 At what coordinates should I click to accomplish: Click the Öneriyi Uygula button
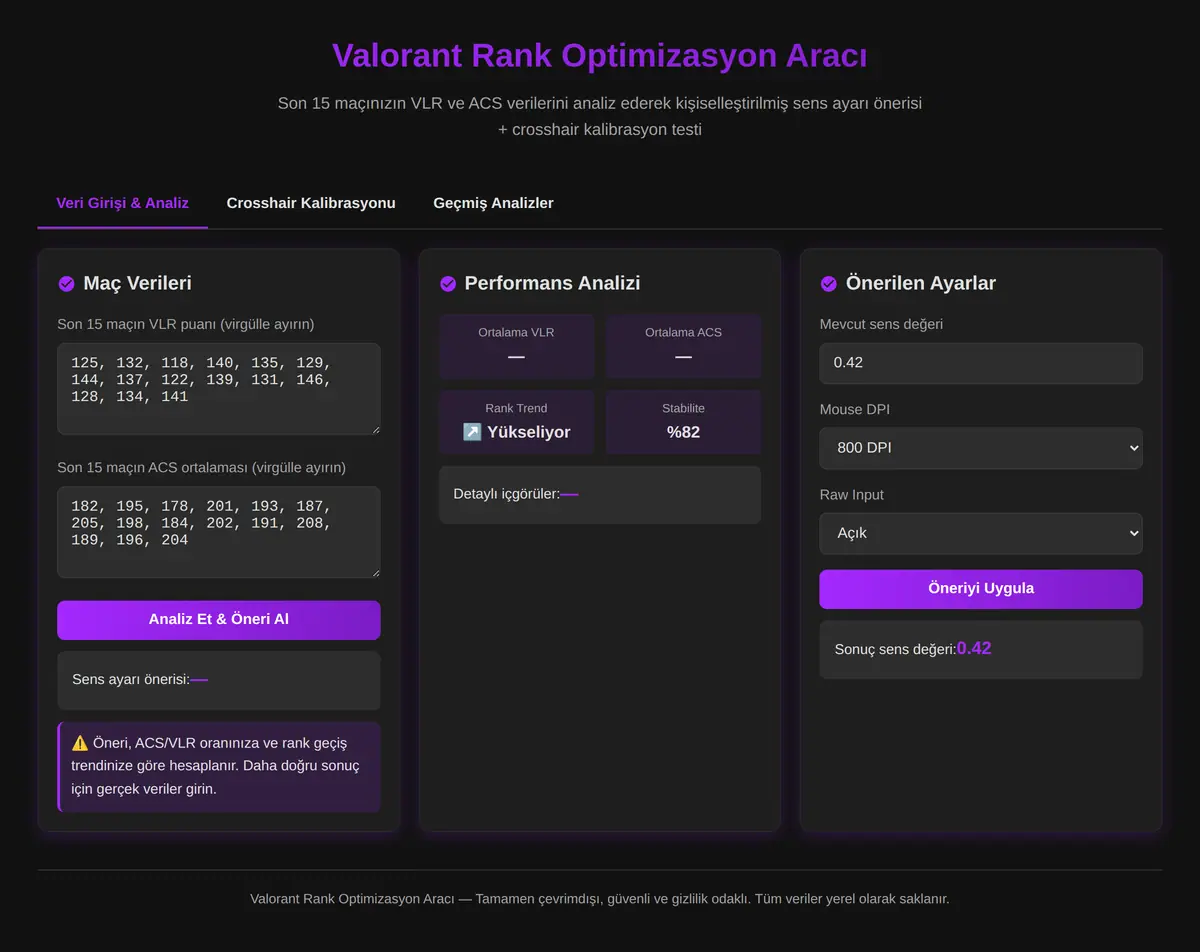[x=981, y=589]
